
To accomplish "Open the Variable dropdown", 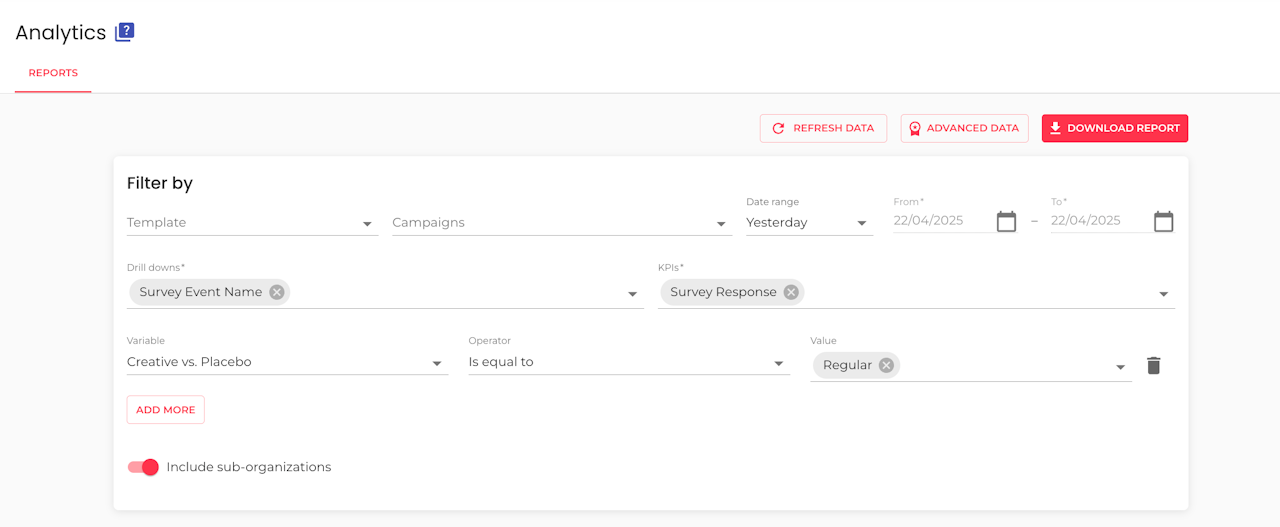I will point(437,364).
